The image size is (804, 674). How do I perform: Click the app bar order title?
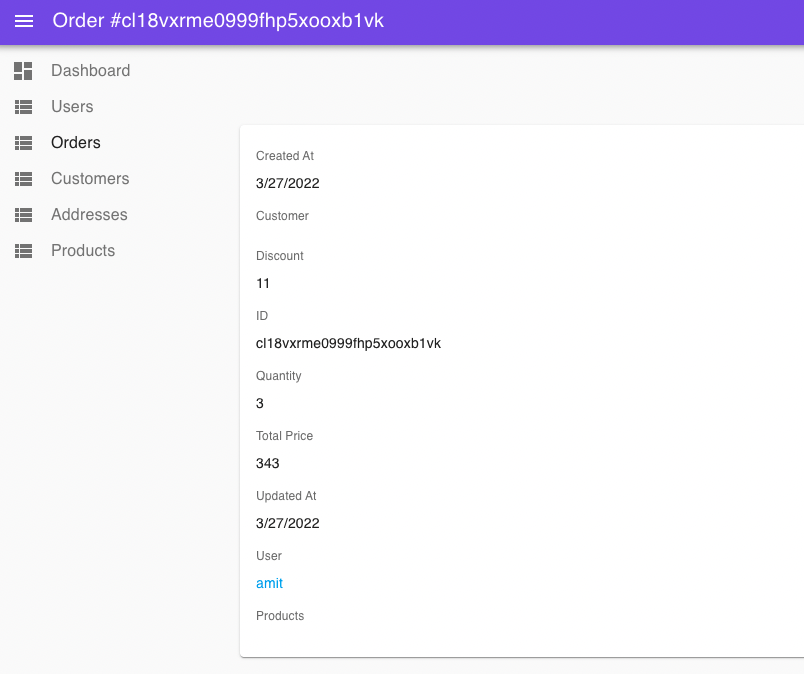click(219, 20)
